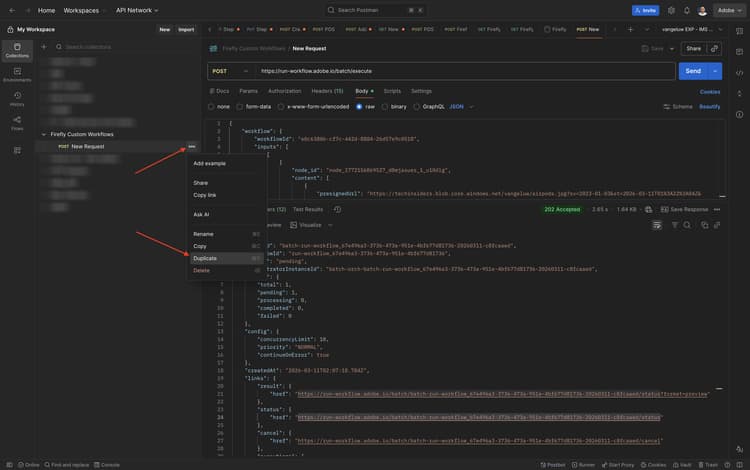Image resolution: width=750 pixels, height=470 pixels.
Task: Open the Collections sidebar panel
Action: point(16,50)
